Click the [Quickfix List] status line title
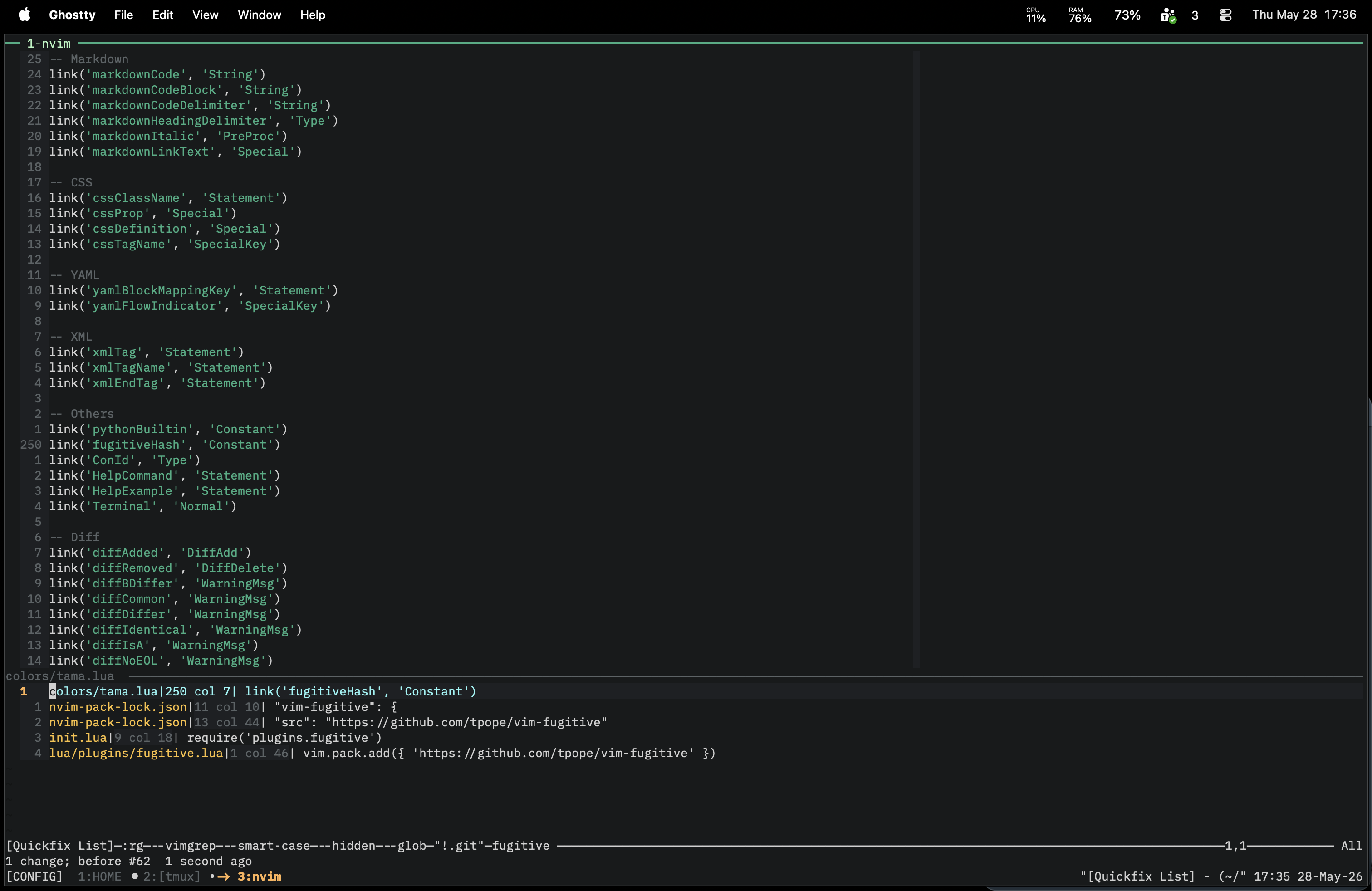Screen dimensions: 1372x891 [59, 846]
